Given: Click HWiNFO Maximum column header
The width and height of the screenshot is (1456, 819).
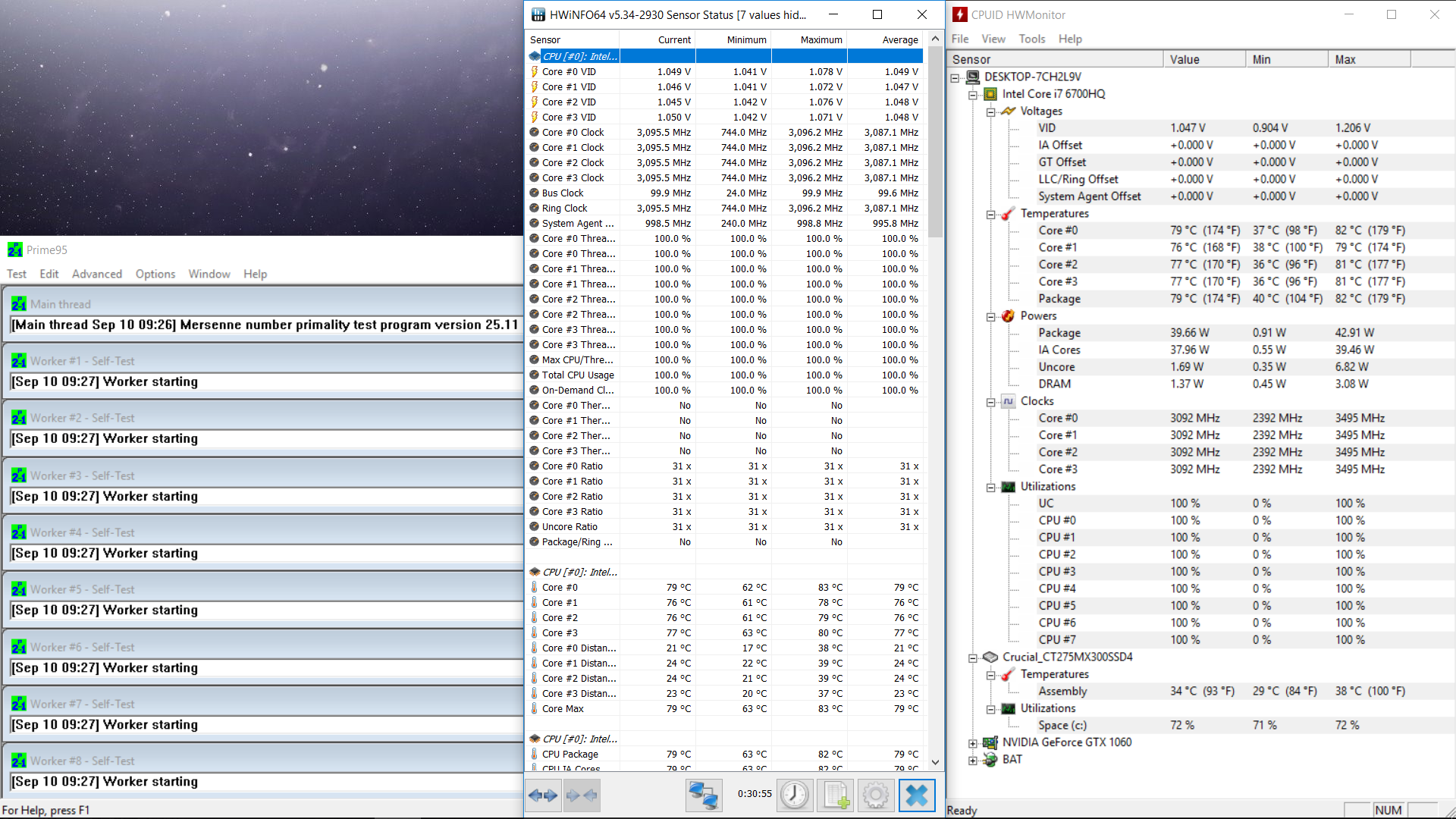Looking at the screenshot, I should pos(809,39).
